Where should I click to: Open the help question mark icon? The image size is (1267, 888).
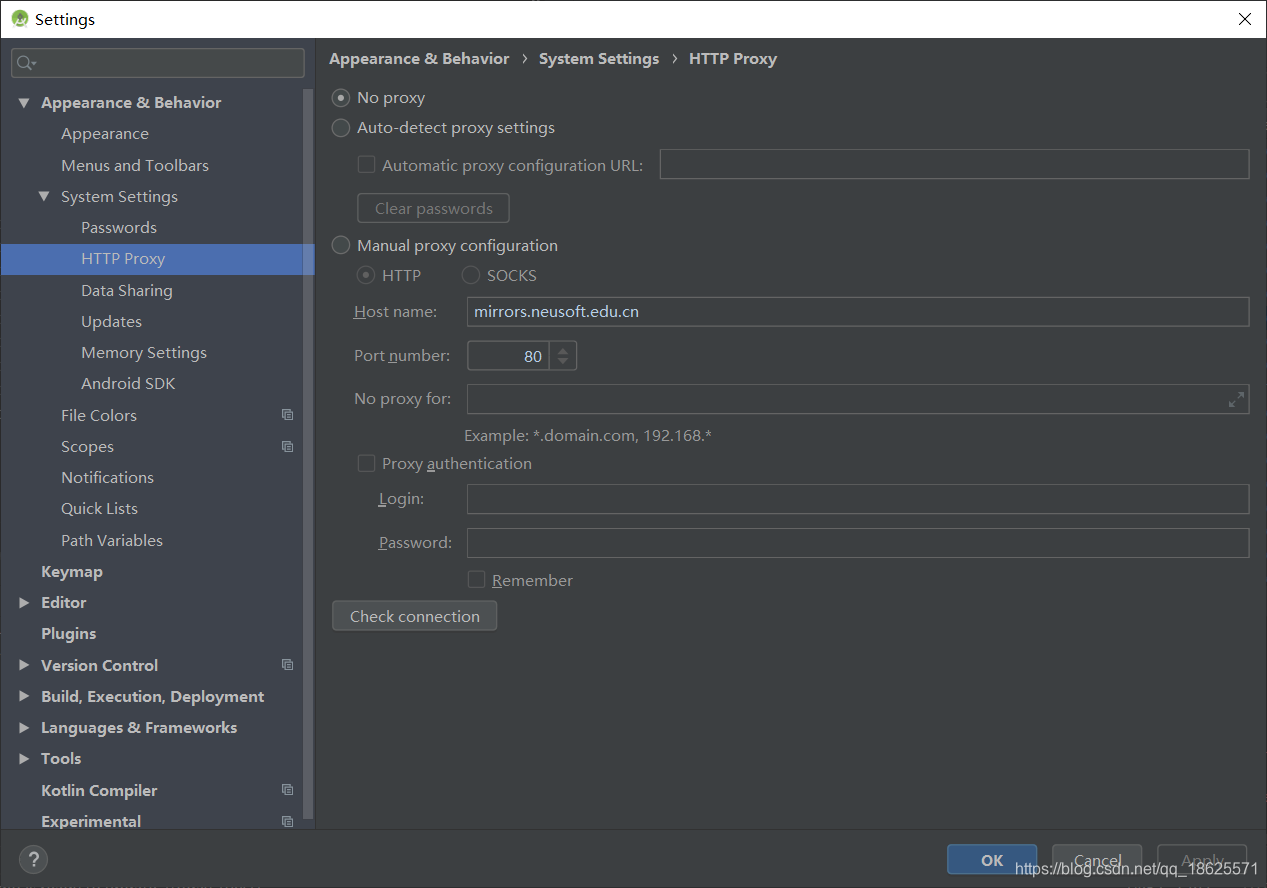pyautogui.click(x=33, y=859)
